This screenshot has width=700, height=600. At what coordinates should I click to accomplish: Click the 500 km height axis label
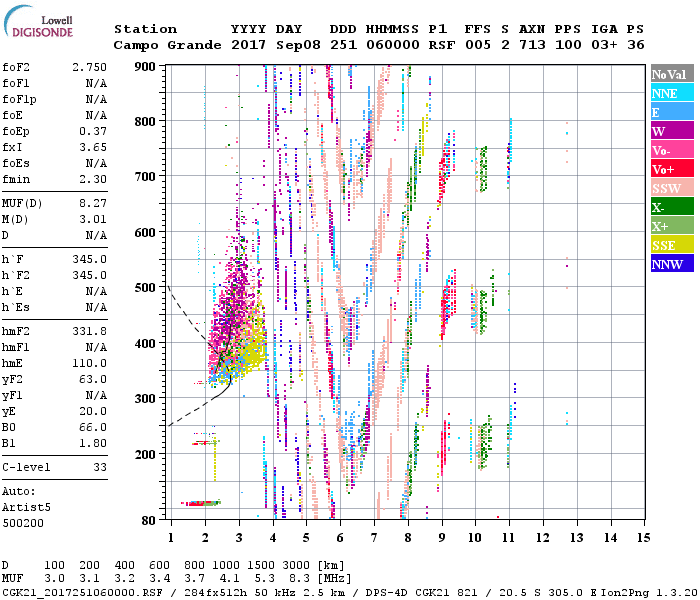pos(145,288)
